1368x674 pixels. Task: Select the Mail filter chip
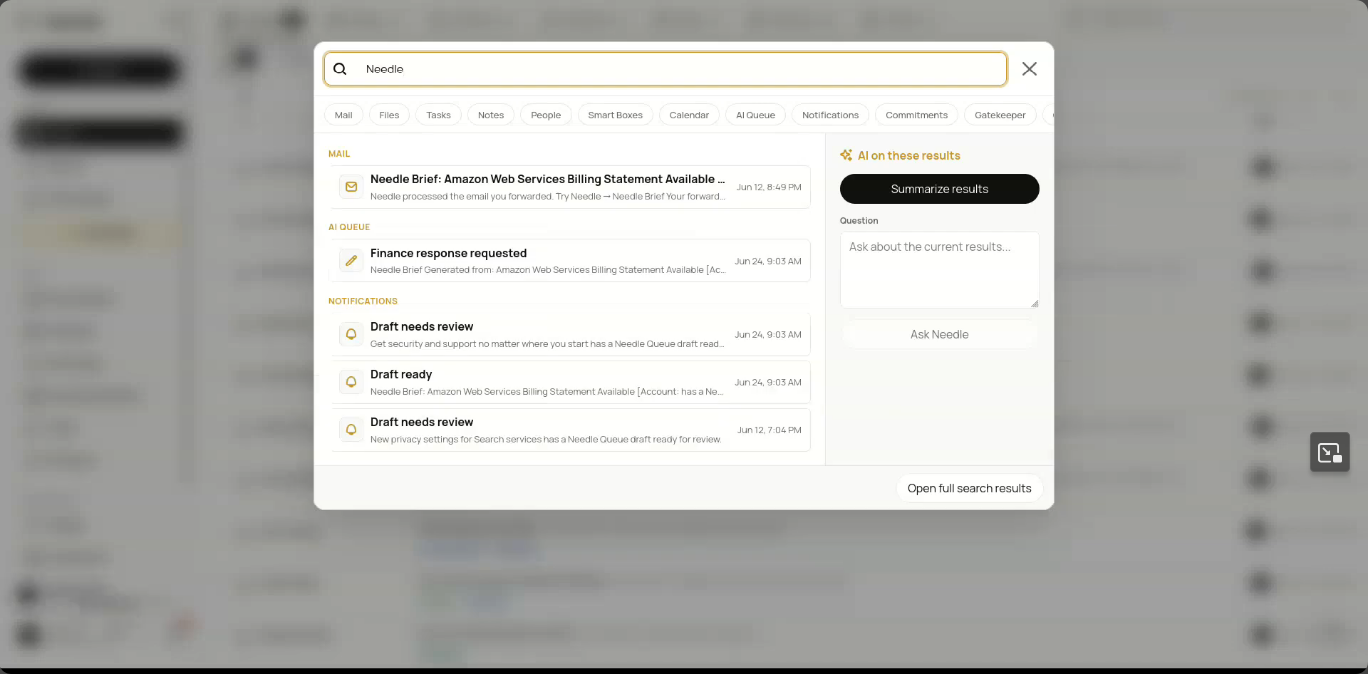pos(343,115)
